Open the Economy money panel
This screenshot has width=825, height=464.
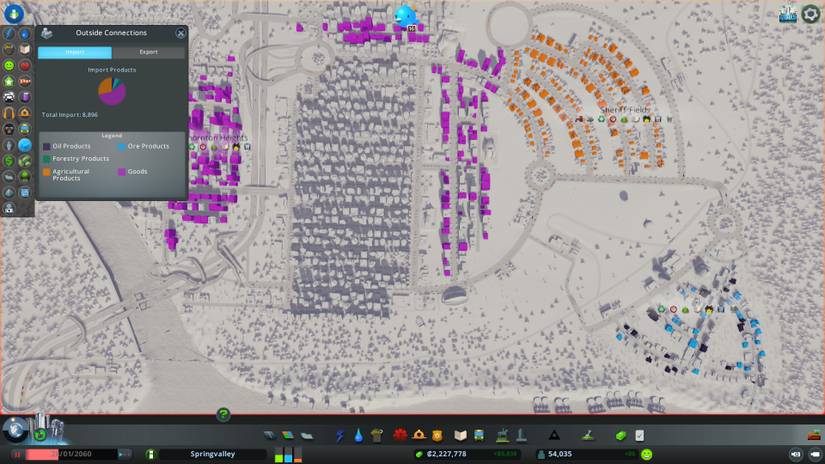pyautogui.click(x=621, y=436)
